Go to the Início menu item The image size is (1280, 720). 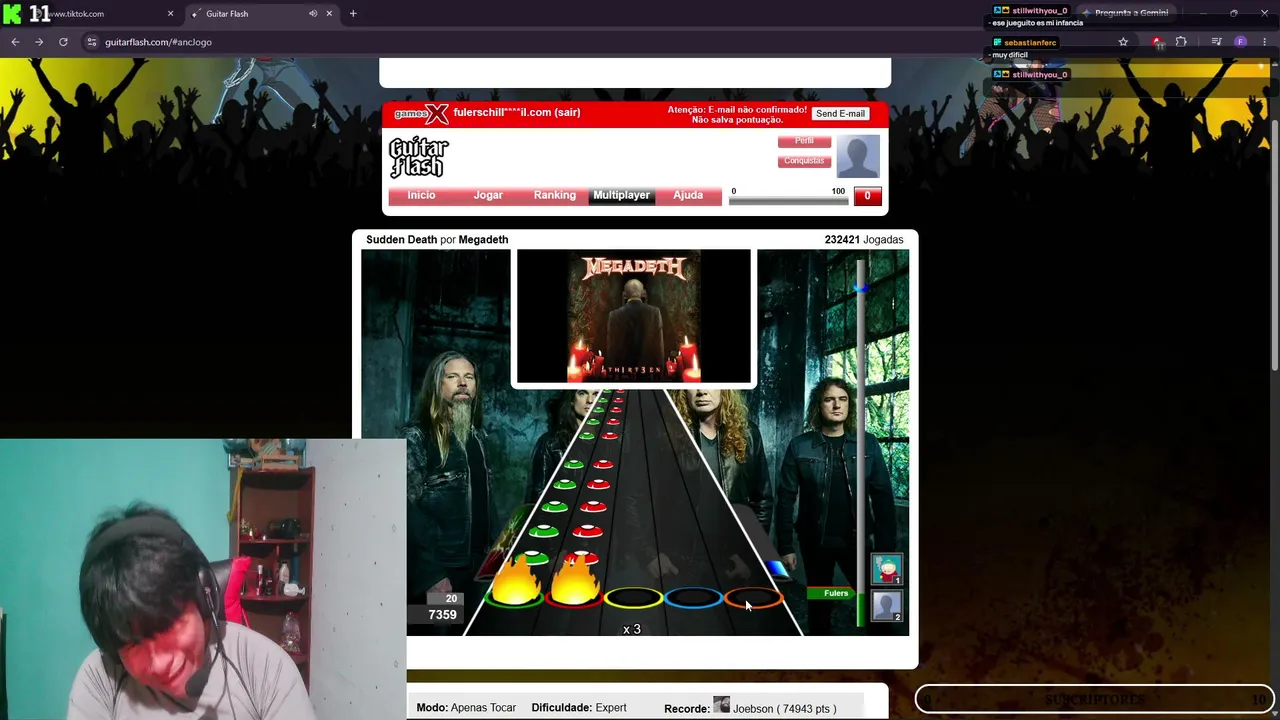click(x=421, y=195)
